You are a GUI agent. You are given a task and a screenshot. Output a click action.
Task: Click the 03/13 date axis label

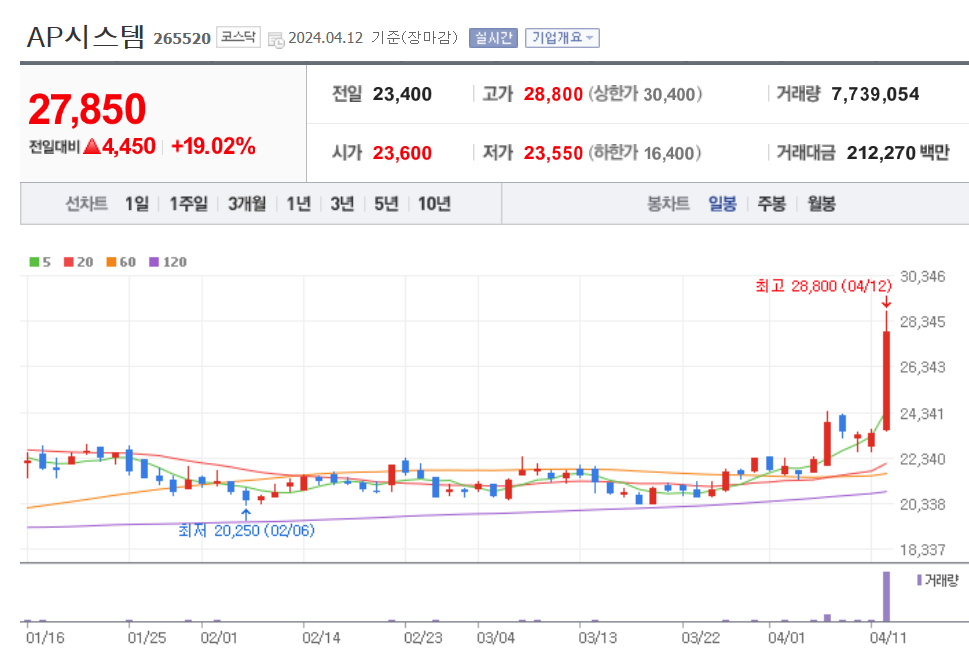pyautogui.click(x=598, y=637)
